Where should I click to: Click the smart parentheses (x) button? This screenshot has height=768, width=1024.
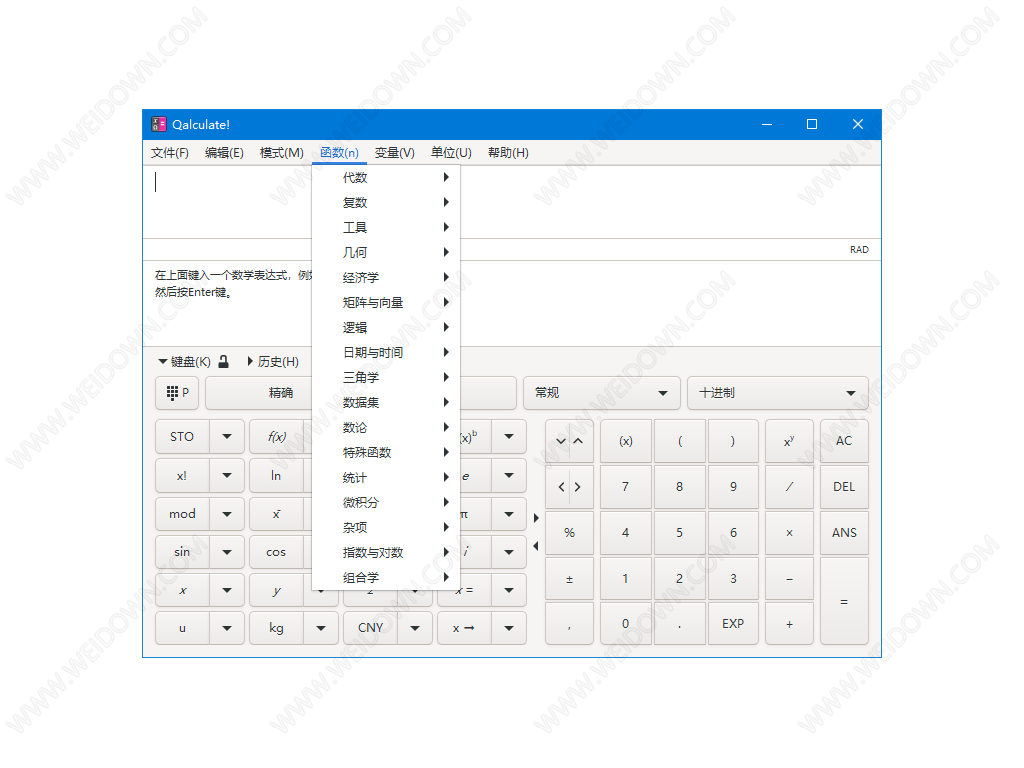click(x=626, y=441)
